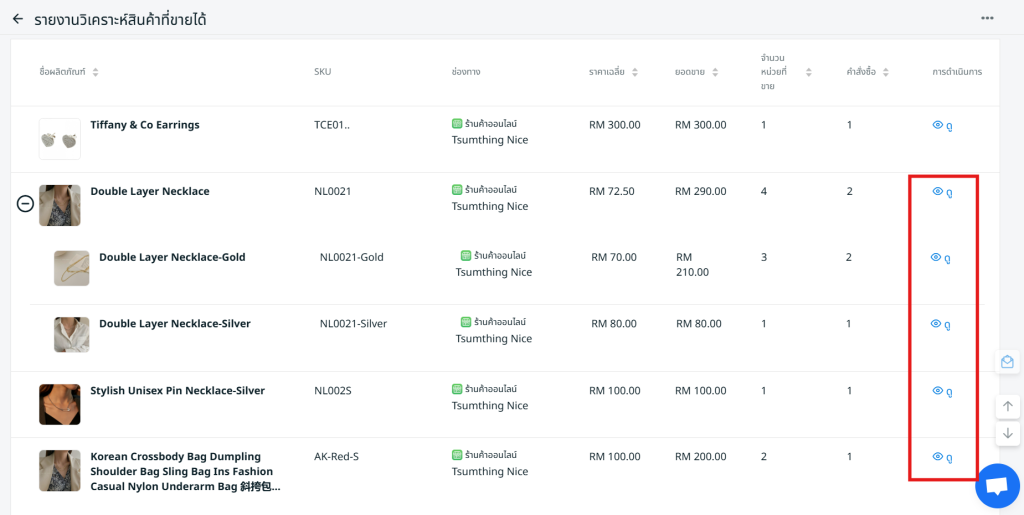The image size is (1024, 515).
Task: View details of Korean Crossbody Bag row
Action: [x=941, y=457]
